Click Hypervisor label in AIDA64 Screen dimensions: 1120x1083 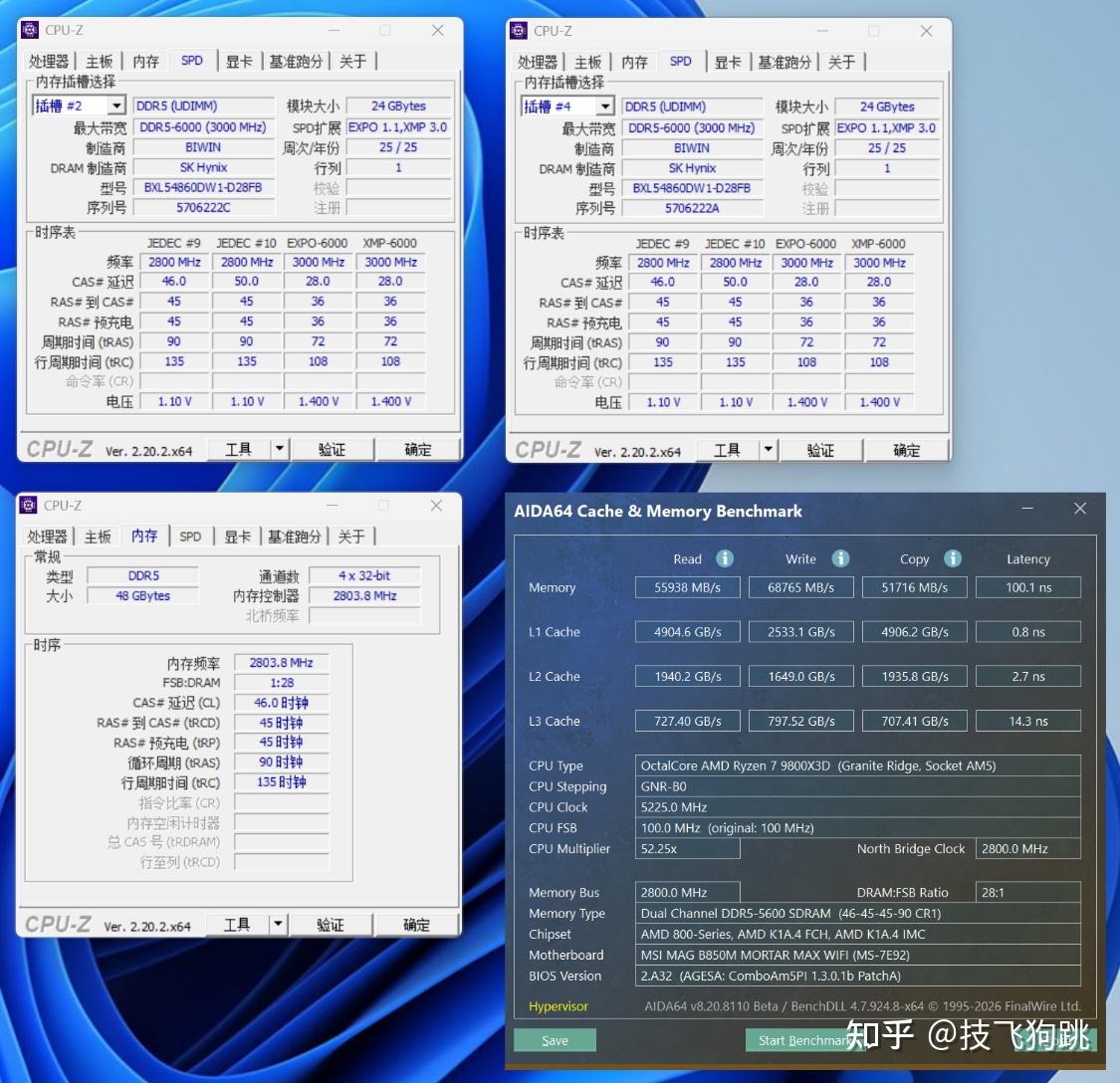tap(558, 1005)
